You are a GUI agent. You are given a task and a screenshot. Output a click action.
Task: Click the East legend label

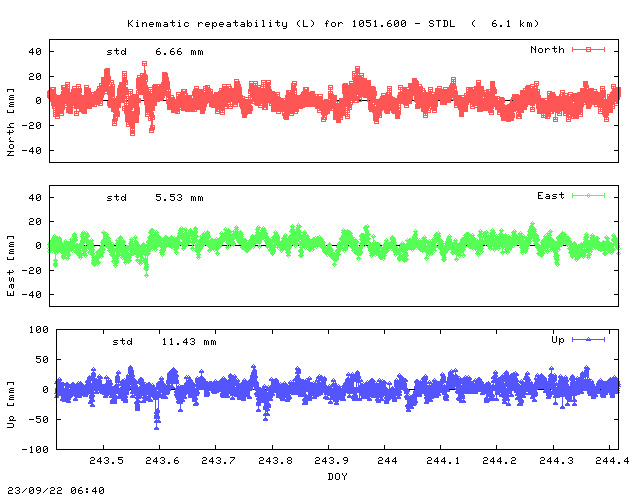tap(551, 196)
